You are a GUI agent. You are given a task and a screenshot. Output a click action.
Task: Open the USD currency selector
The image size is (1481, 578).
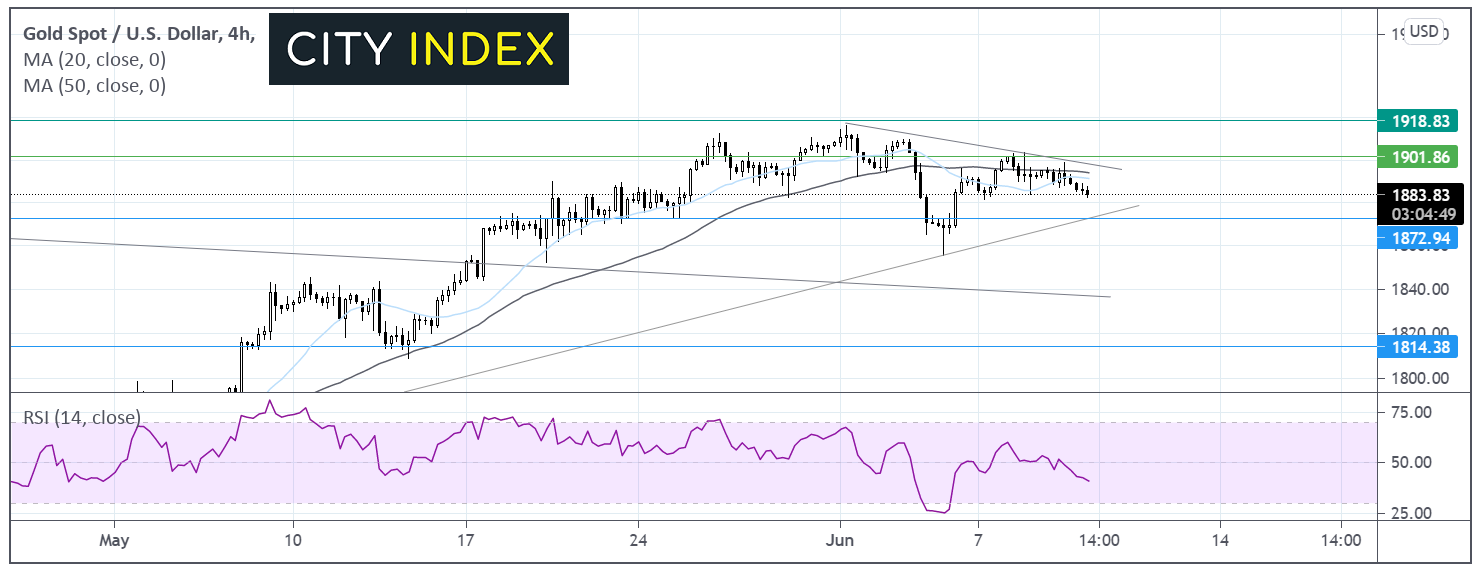[x=1423, y=31]
